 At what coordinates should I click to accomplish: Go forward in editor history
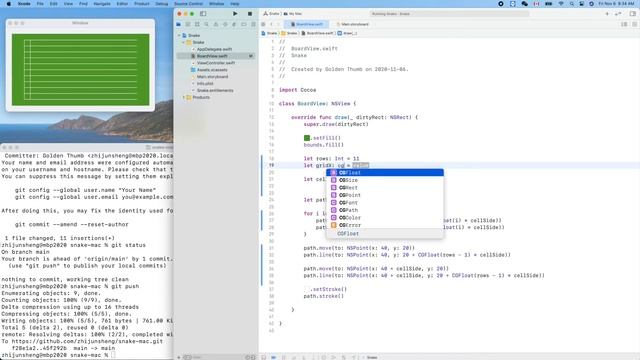tap(278, 24)
